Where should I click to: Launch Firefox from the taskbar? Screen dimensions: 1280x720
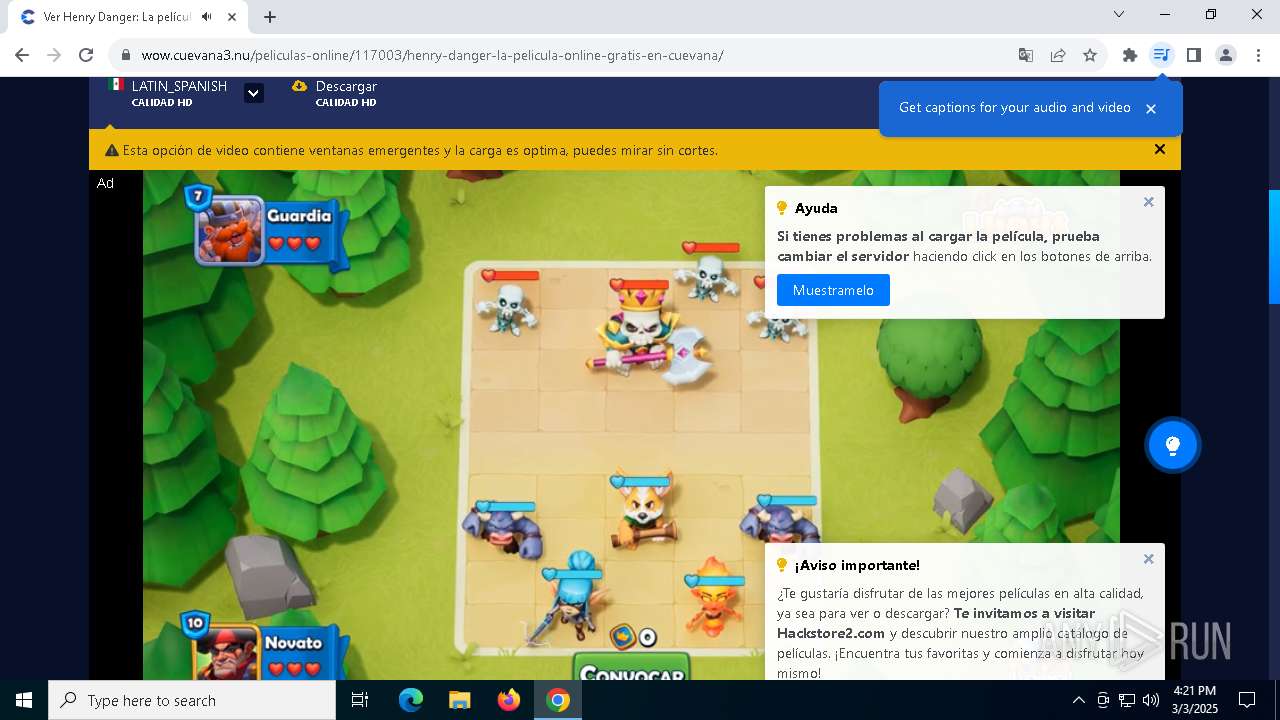click(509, 700)
